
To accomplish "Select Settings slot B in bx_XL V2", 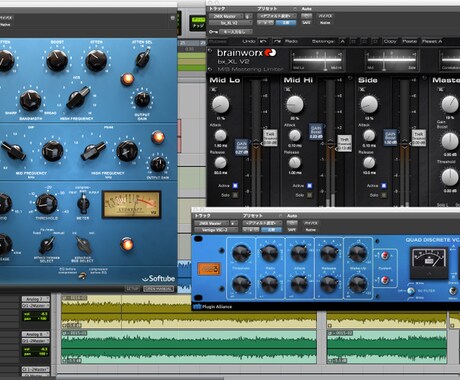I will pos(353,41).
